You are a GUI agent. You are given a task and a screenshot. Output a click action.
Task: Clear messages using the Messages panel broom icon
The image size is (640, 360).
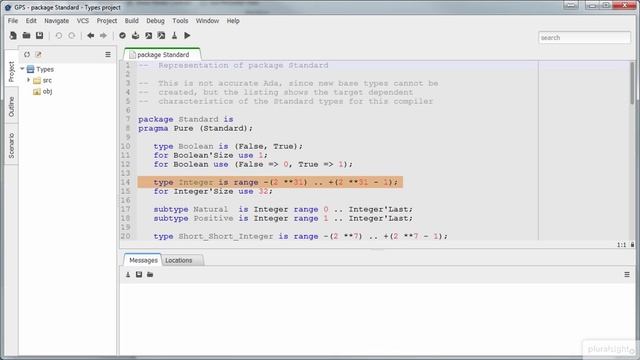click(x=128, y=275)
